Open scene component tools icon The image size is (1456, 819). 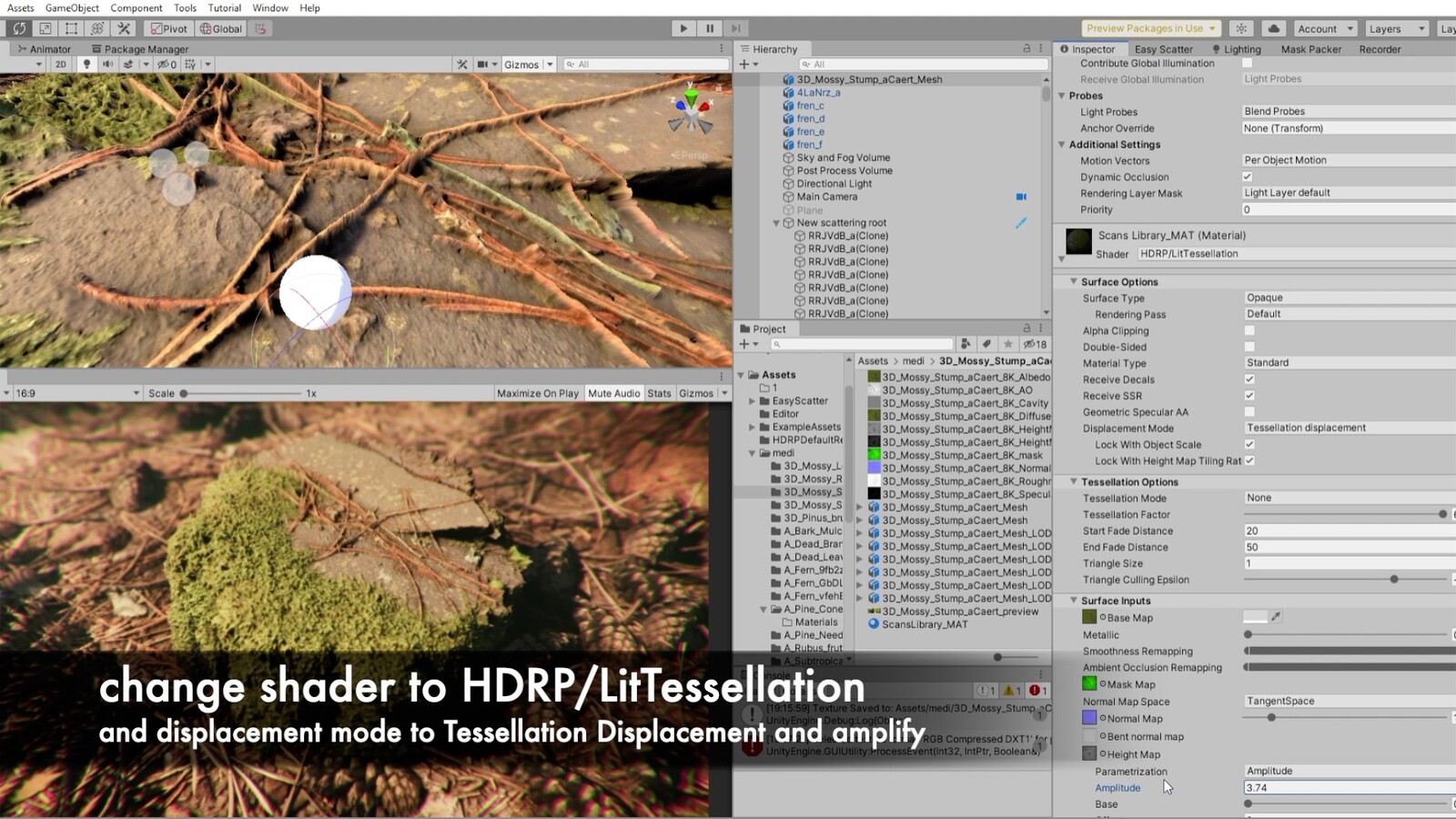[462, 65]
